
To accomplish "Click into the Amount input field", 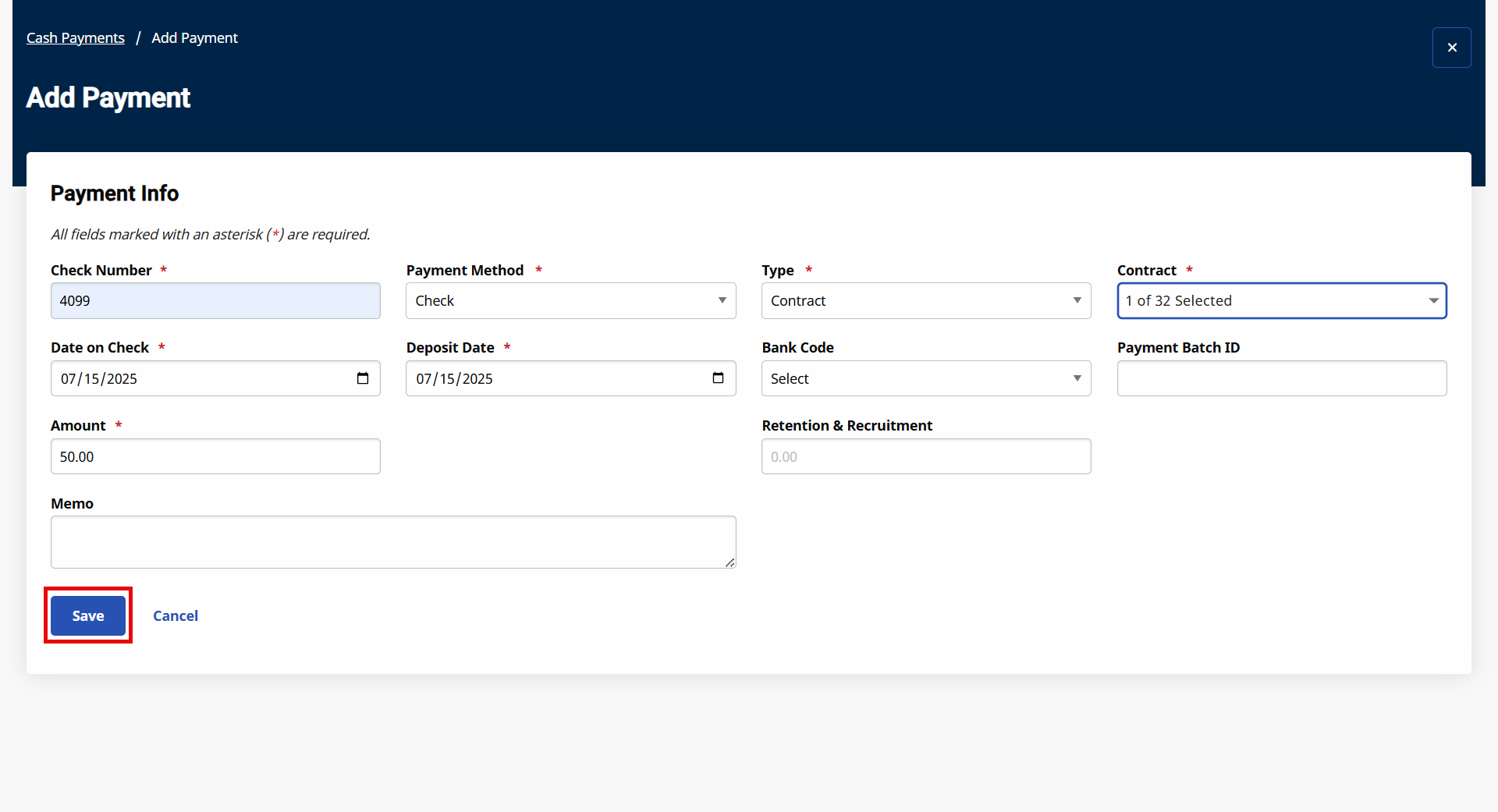I will (x=215, y=456).
